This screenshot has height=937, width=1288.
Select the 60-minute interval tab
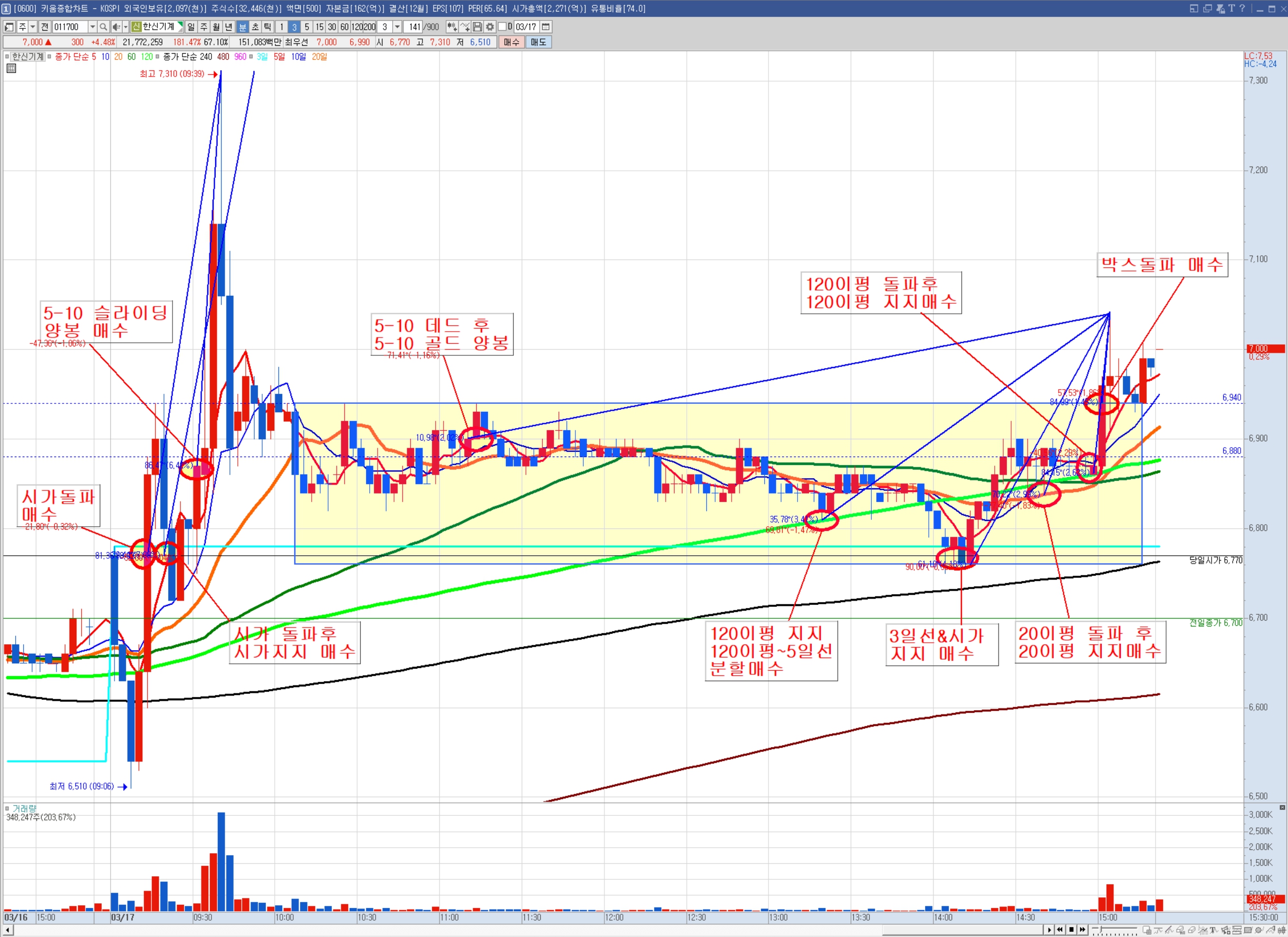click(x=344, y=27)
